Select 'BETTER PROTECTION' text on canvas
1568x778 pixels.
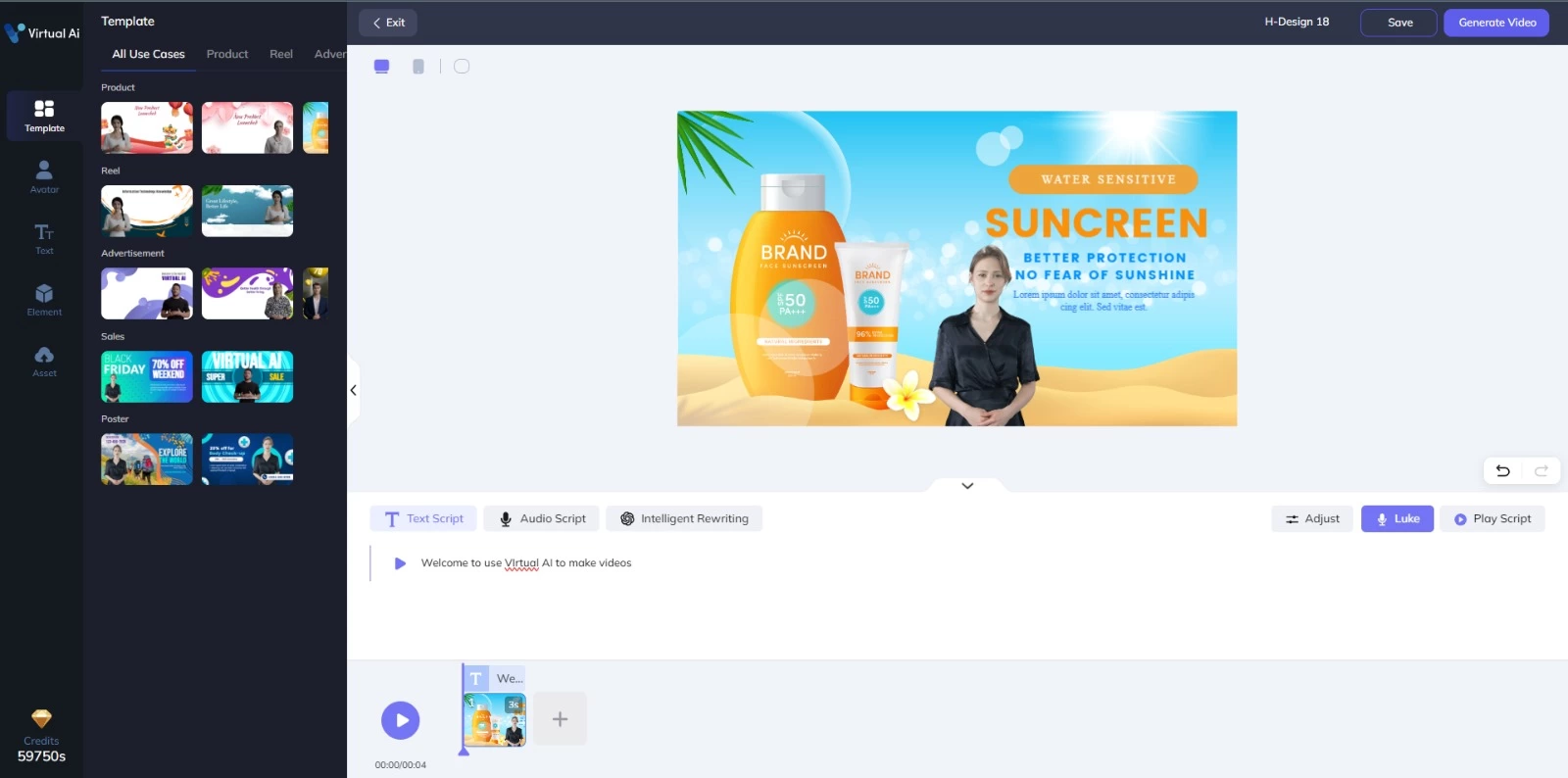coord(1104,258)
